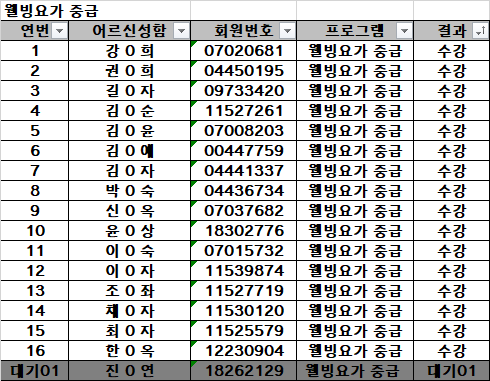Select serial number cell 14
Image resolution: width=490 pixels, height=381 pixels.
[35, 311]
